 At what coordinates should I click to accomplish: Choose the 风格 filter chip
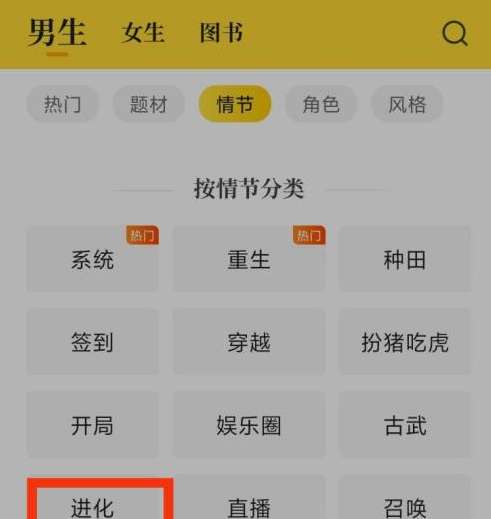pos(407,104)
